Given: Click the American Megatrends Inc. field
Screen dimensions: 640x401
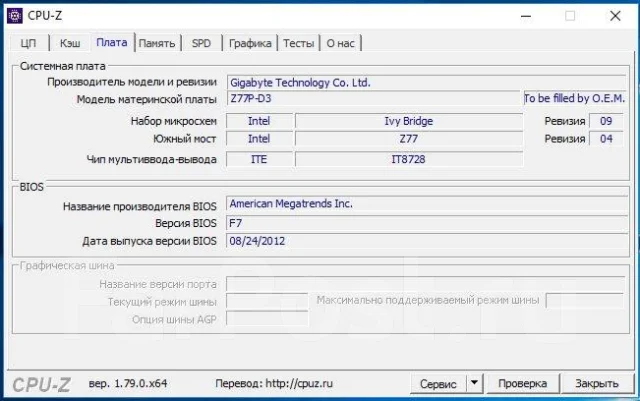Looking at the screenshot, I should [x=427, y=204].
